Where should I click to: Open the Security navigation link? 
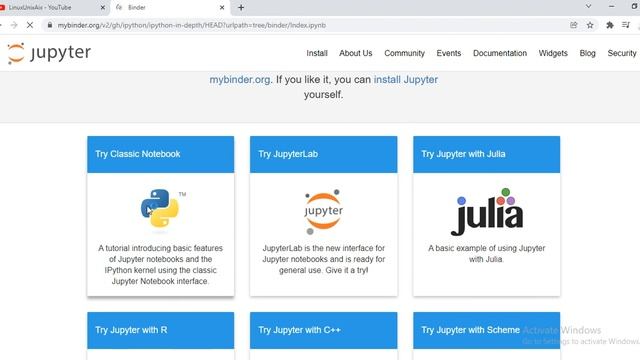pyautogui.click(x=622, y=53)
